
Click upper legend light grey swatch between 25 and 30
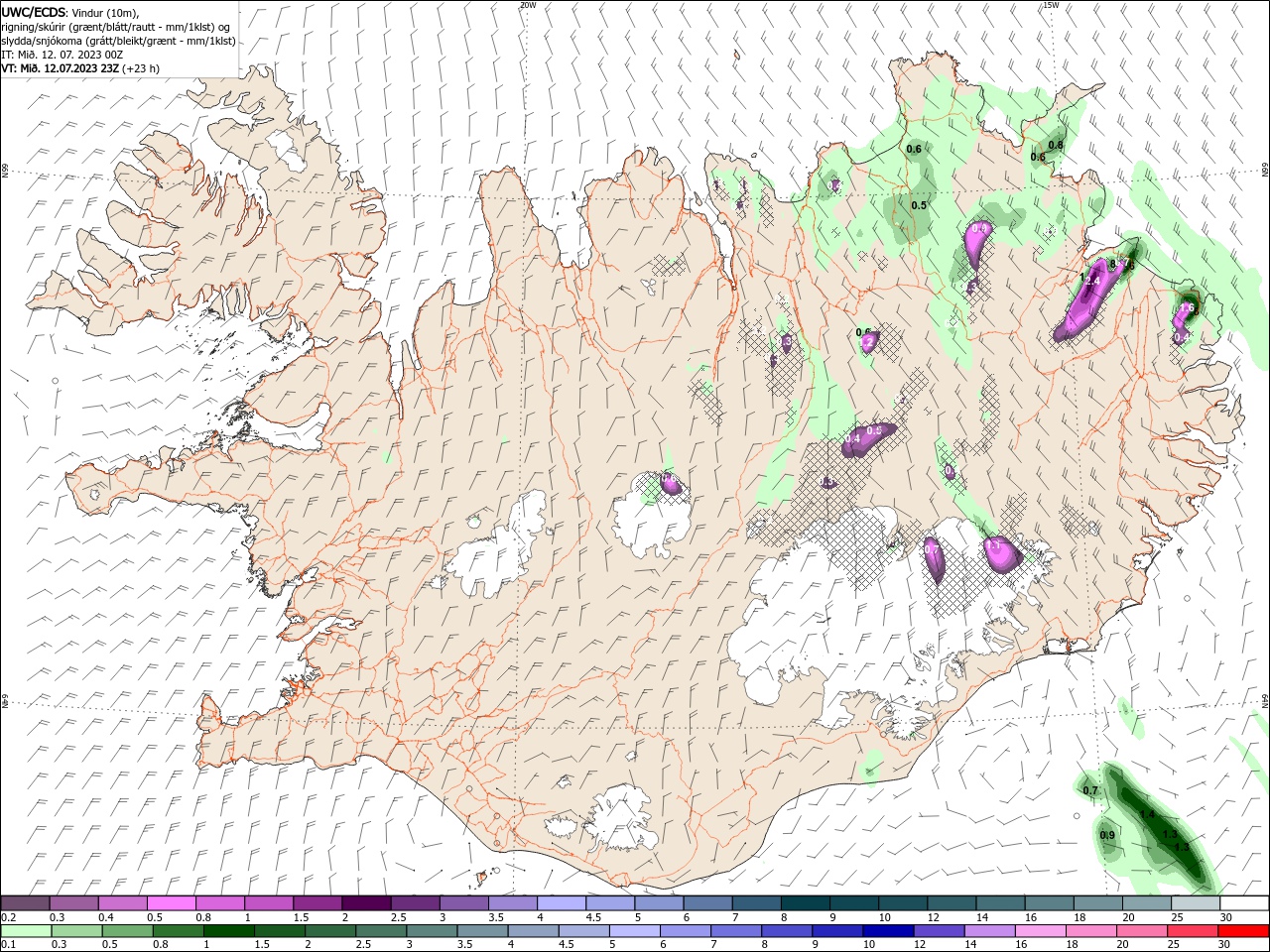1196,903
